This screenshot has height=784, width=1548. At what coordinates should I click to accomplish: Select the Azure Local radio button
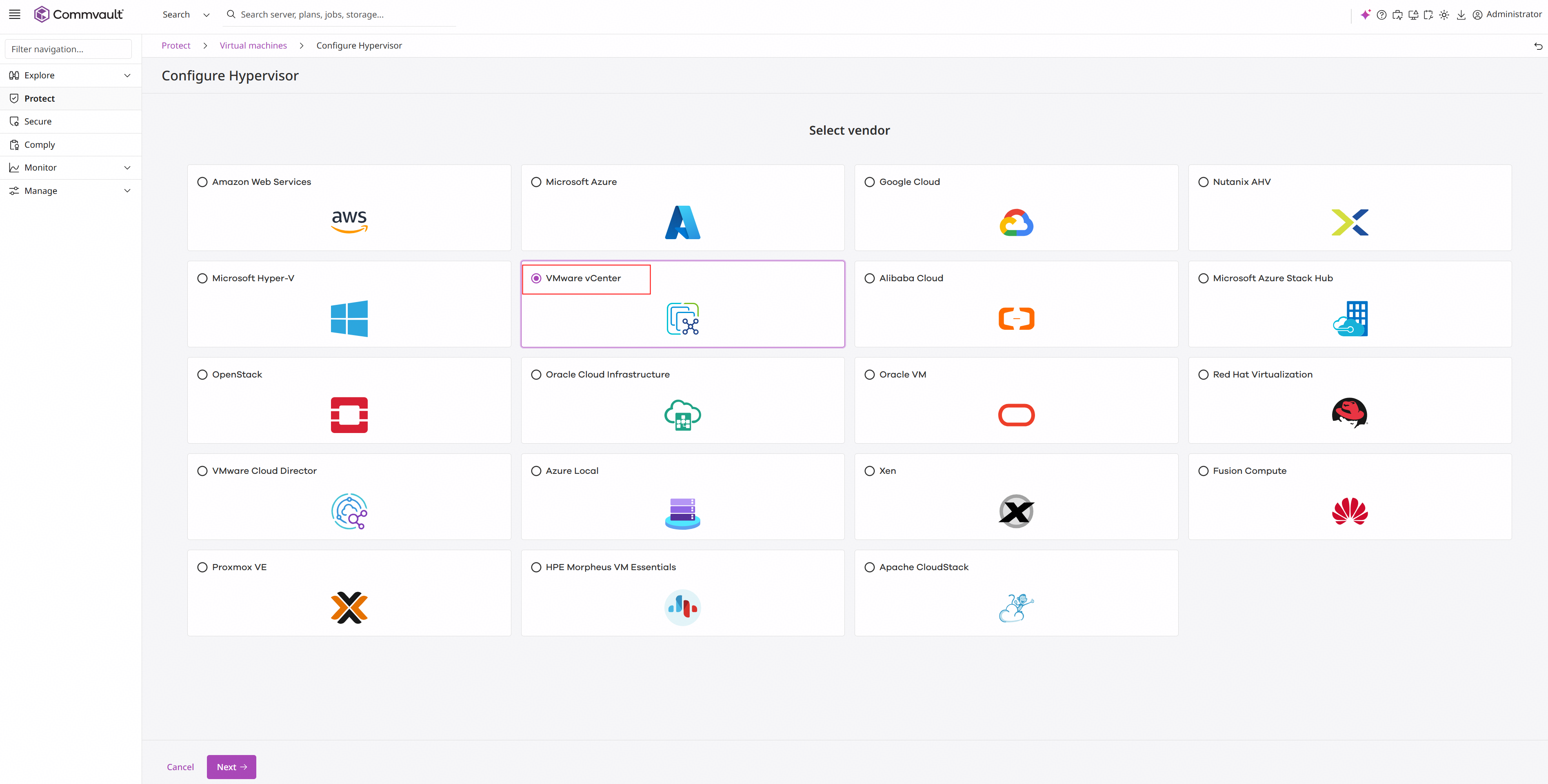point(536,471)
